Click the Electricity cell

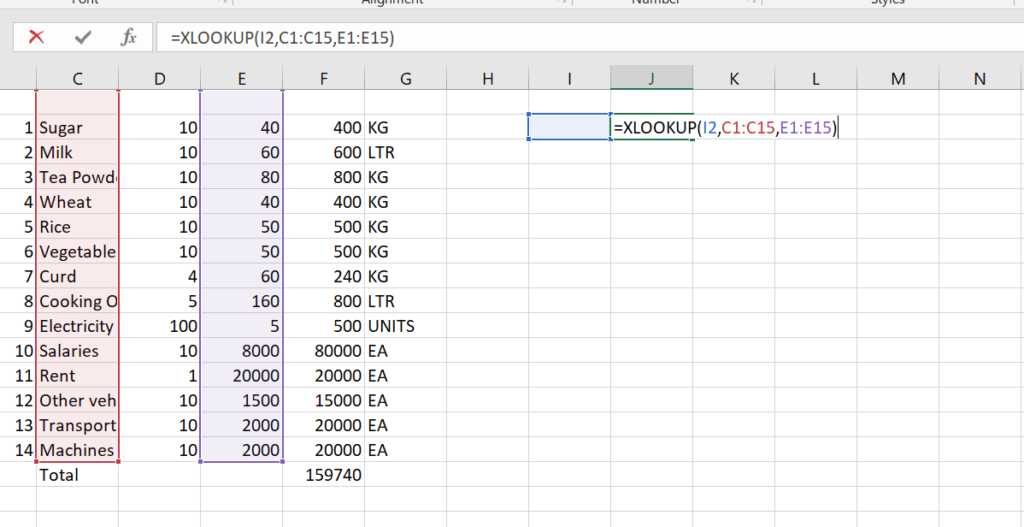pyautogui.click(x=78, y=326)
